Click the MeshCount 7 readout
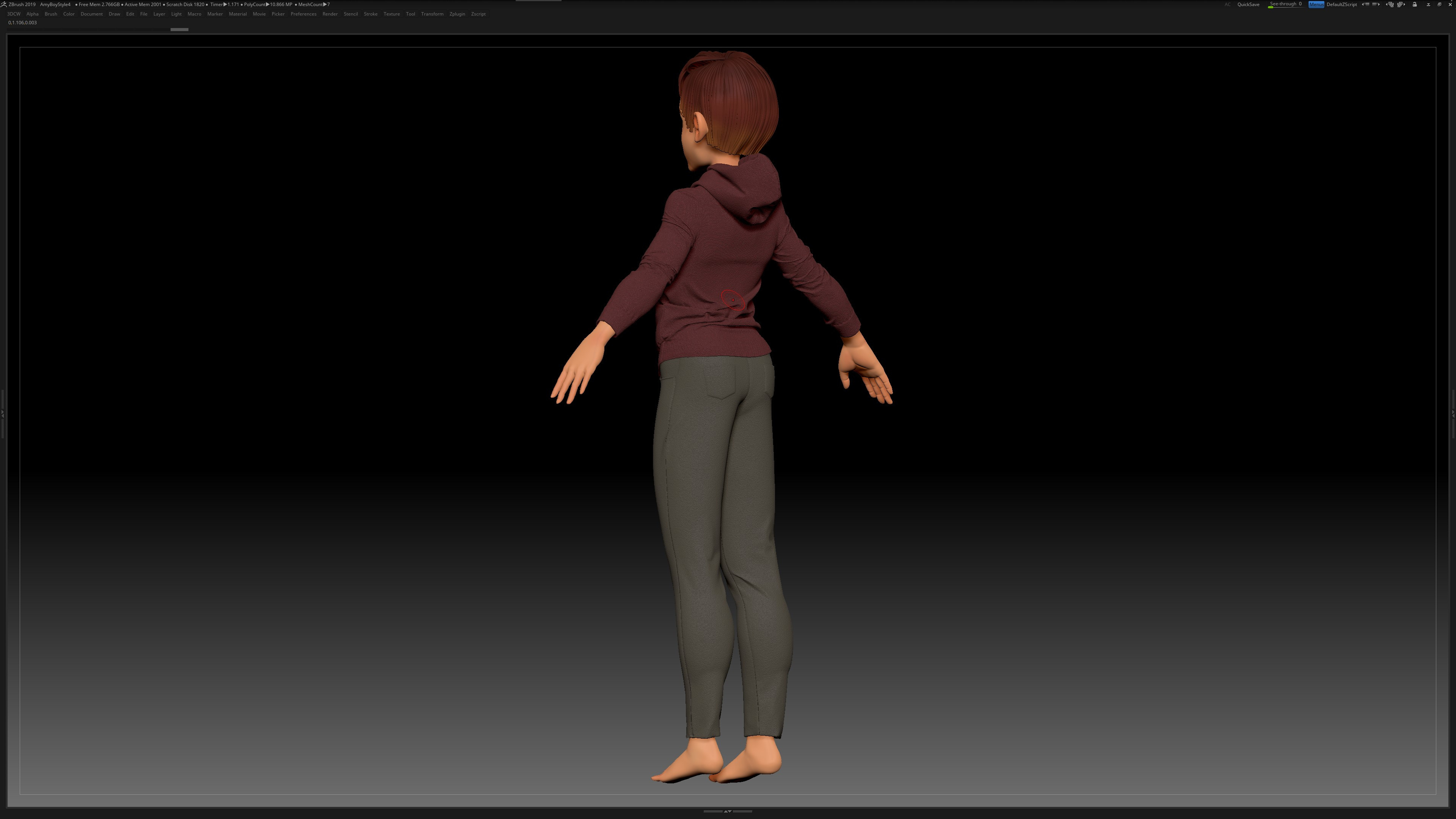Image resolution: width=1456 pixels, height=819 pixels. point(314,5)
